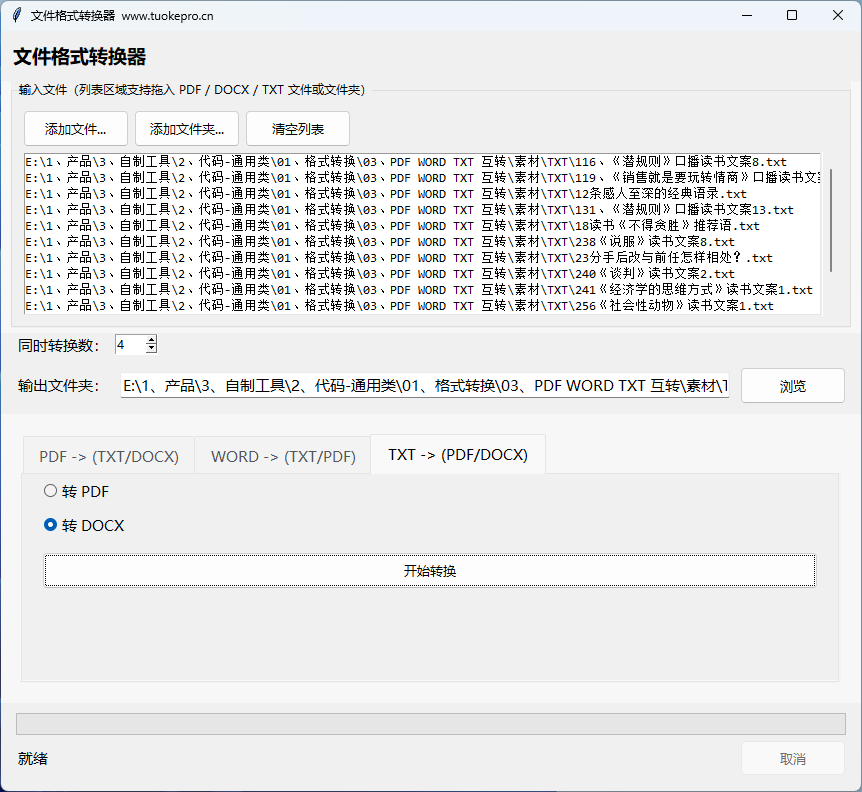Click 浏览 to pick the output folder
The image size is (862, 792).
click(x=792, y=386)
